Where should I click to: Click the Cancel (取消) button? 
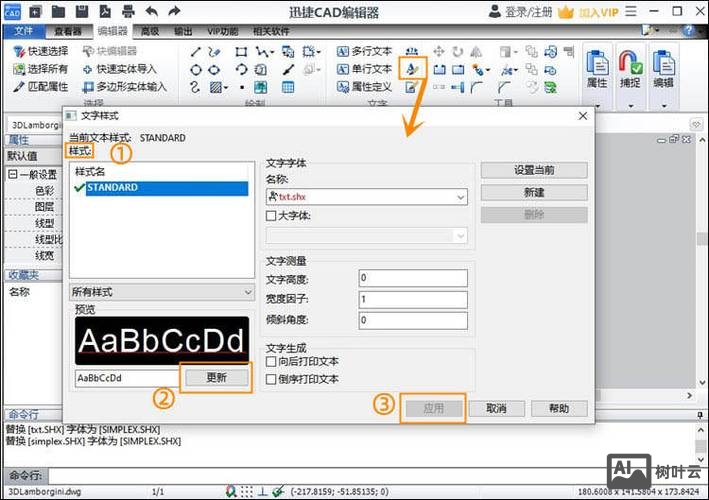point(496,409)
